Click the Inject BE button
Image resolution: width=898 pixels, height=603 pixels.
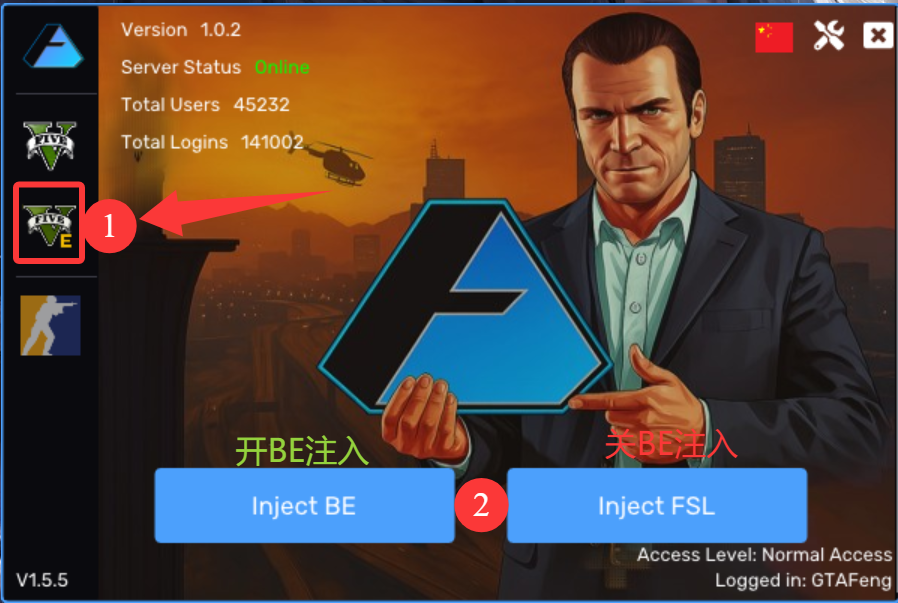(x=304, y=506)
